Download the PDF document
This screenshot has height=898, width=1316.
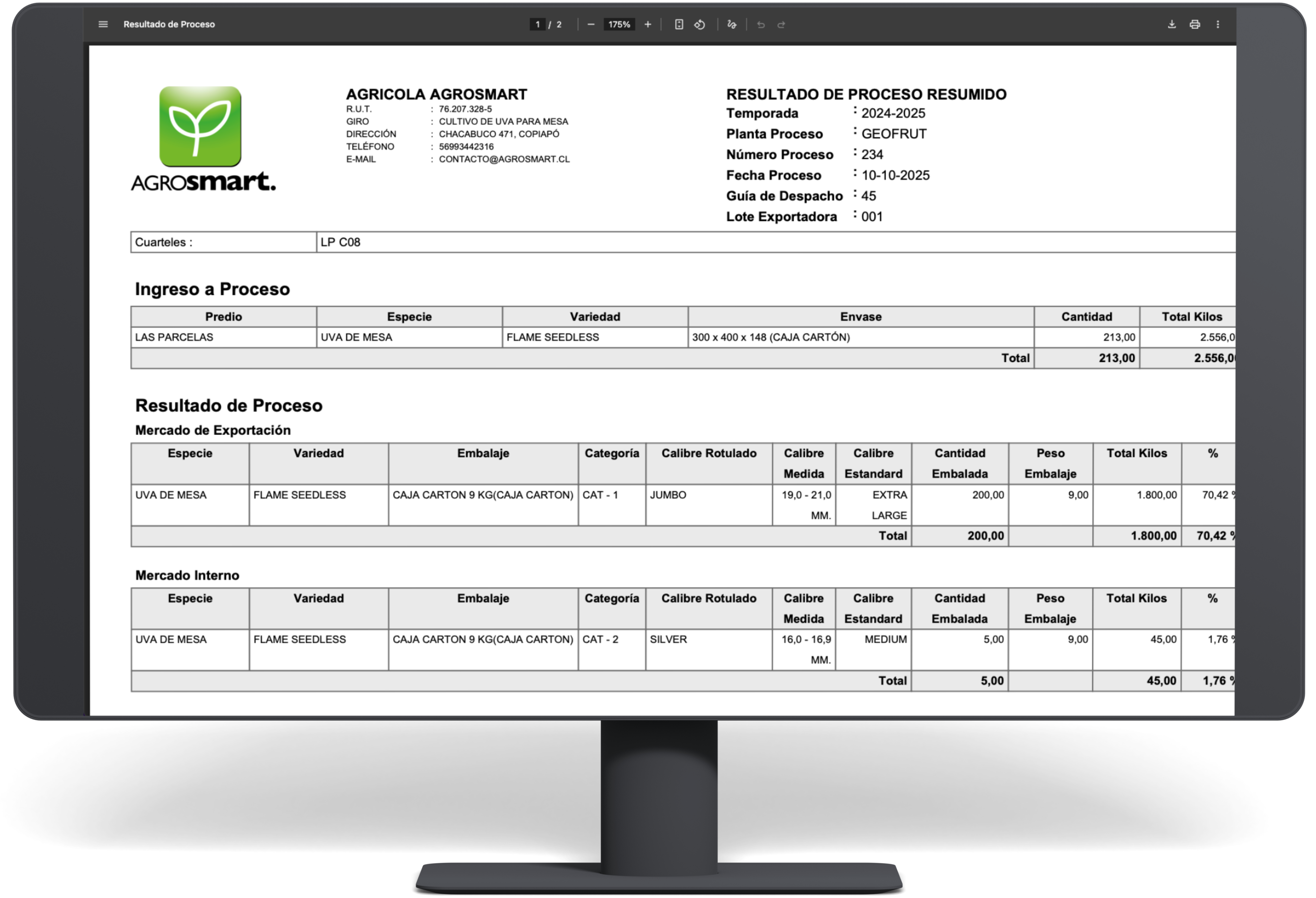[x=1172, y=24]
